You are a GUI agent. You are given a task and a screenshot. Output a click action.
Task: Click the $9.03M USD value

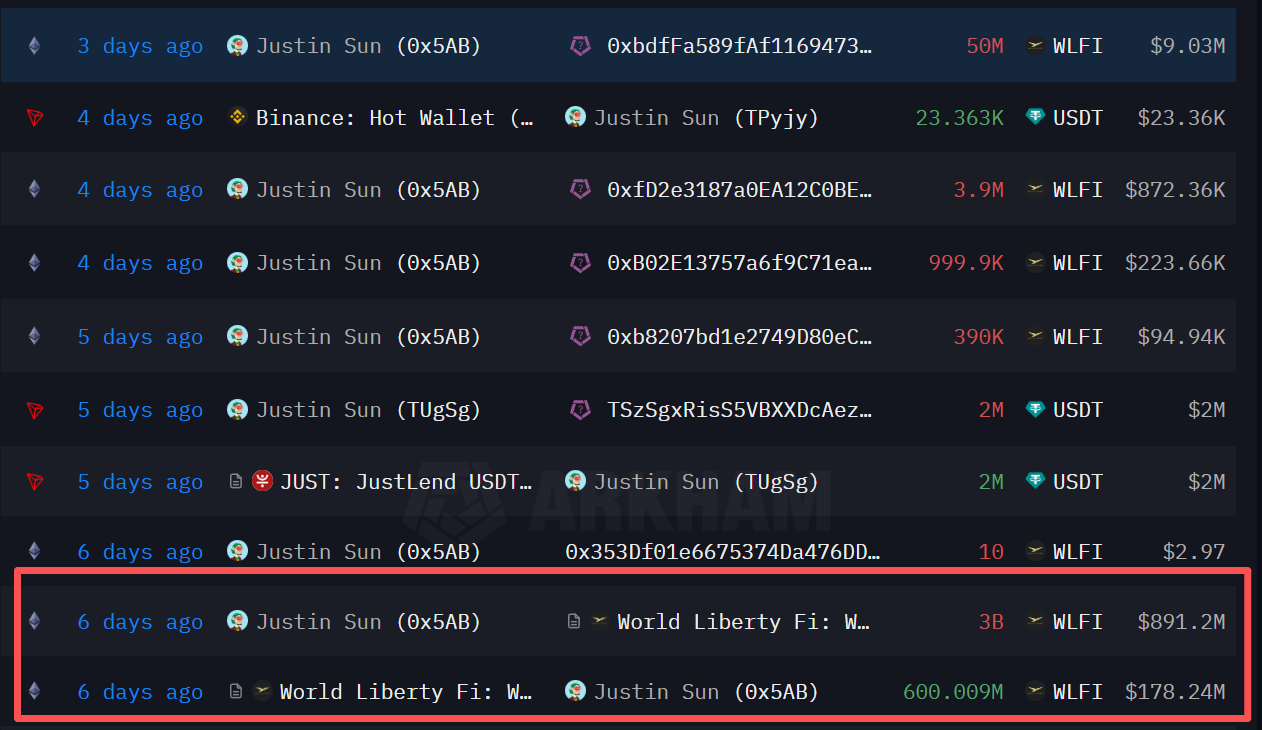1187,45
